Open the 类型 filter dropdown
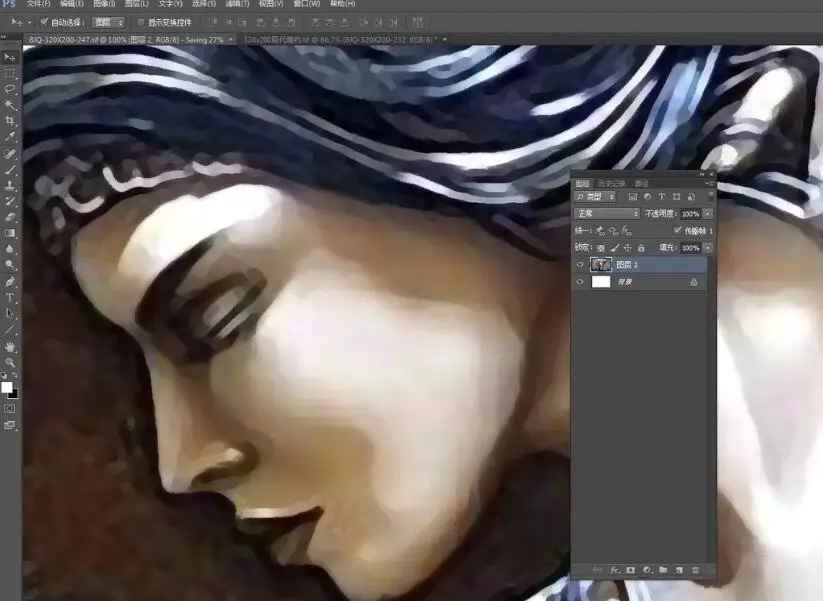The width and height of the screenshot is (823, 601). [x=595, y=197]
